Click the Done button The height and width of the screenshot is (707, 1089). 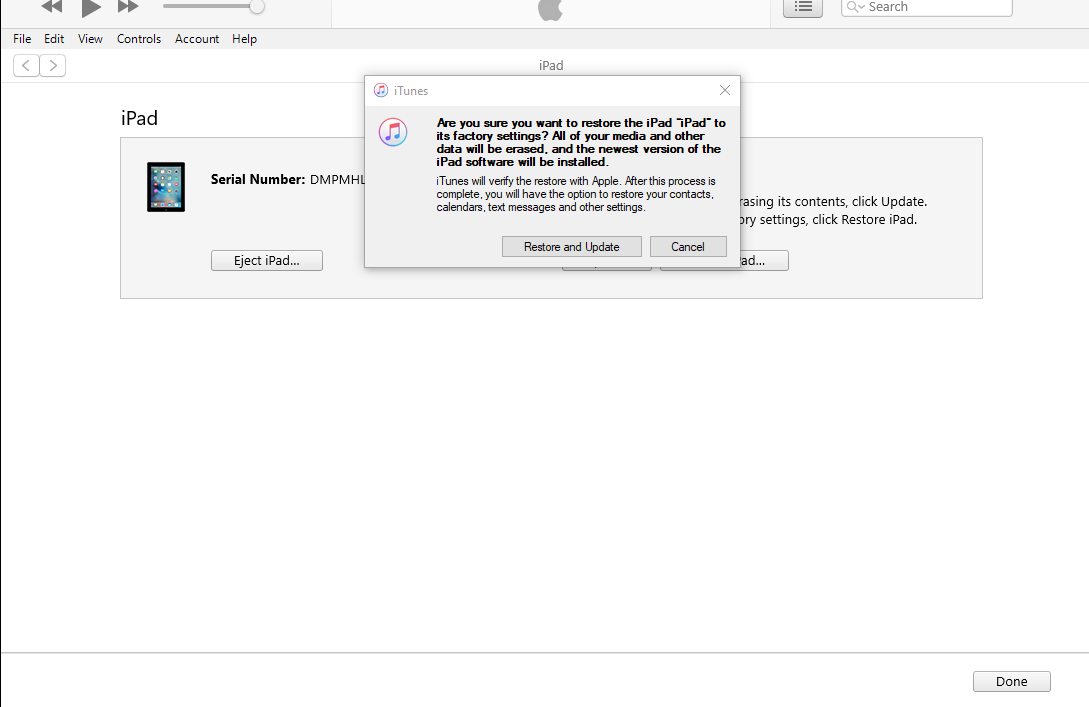1011,681
